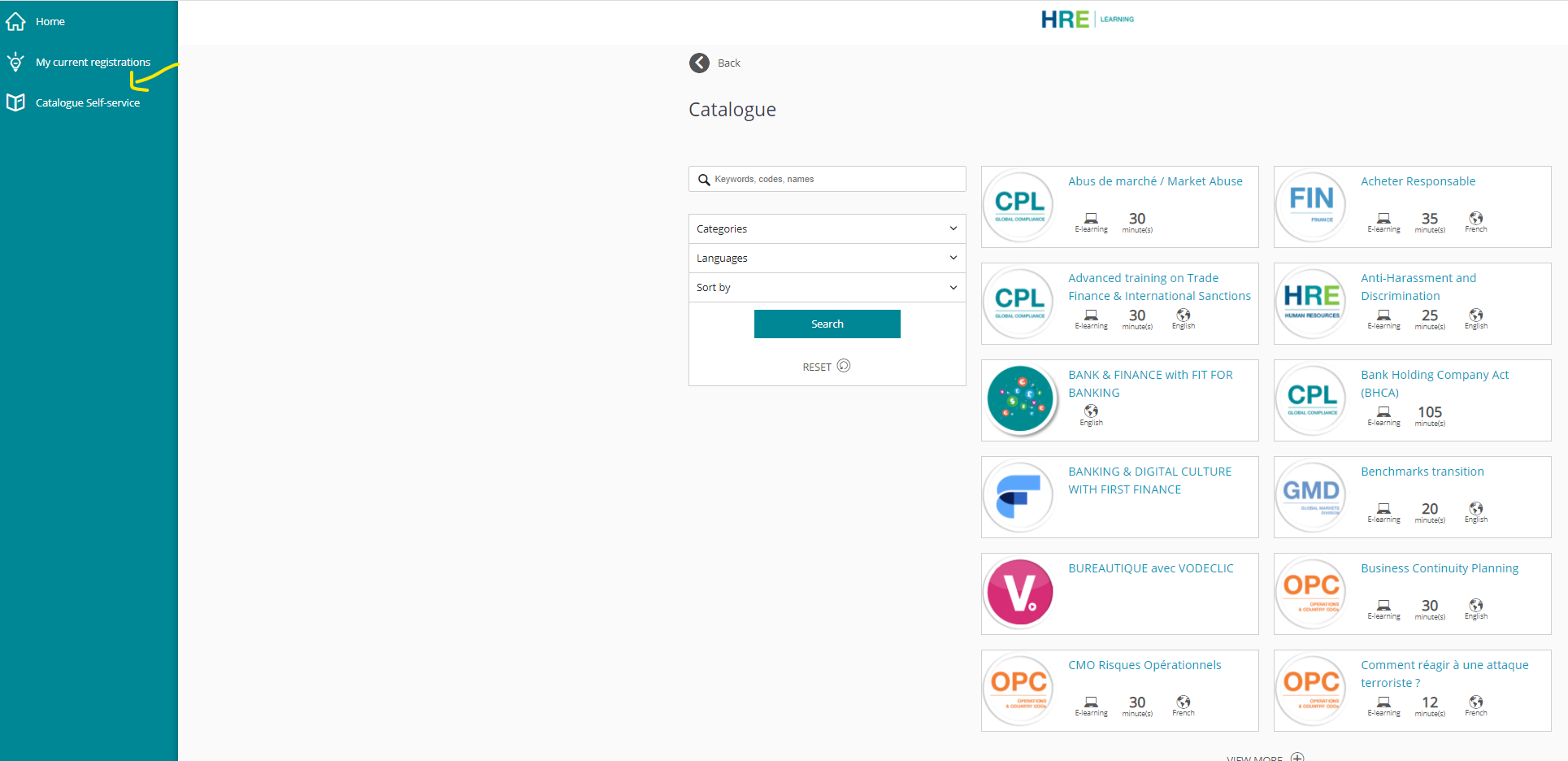Open Acheter Responsable course
The height and width of the screenshot is (761, 1568).
[1418, 181]
